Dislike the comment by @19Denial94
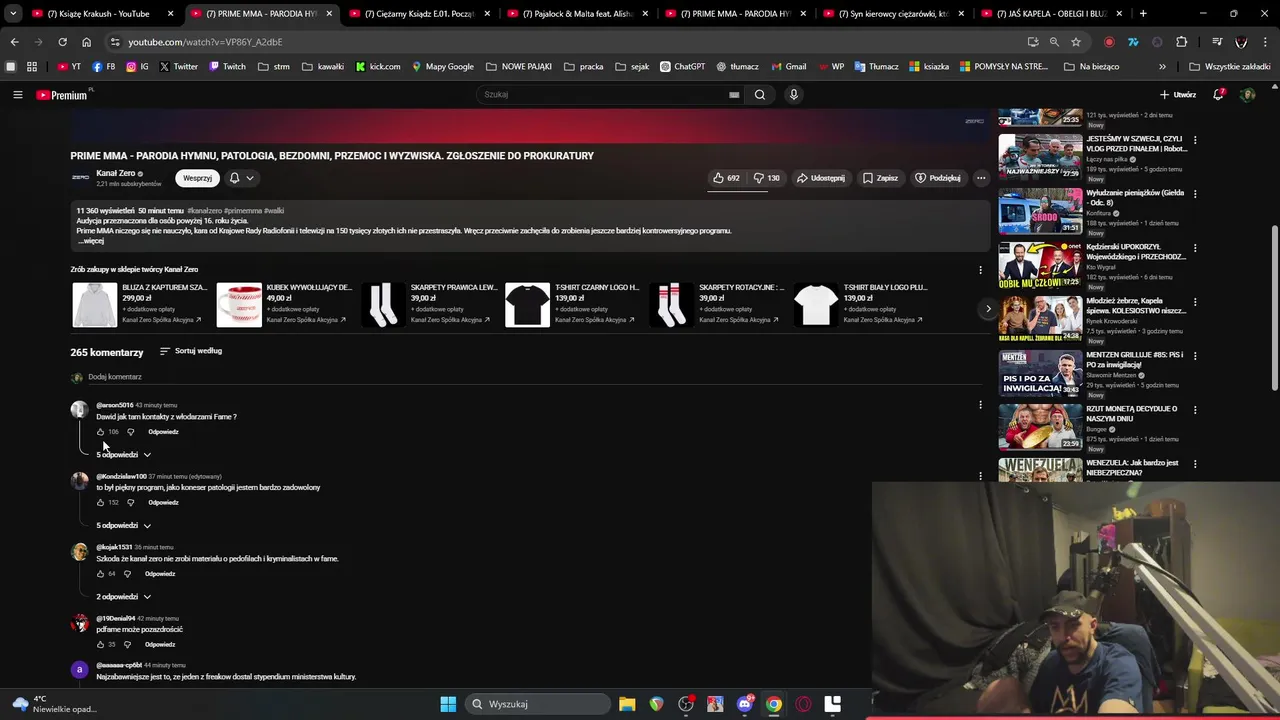The width and height of the screenshot is (1280, 720). (127, 645)
